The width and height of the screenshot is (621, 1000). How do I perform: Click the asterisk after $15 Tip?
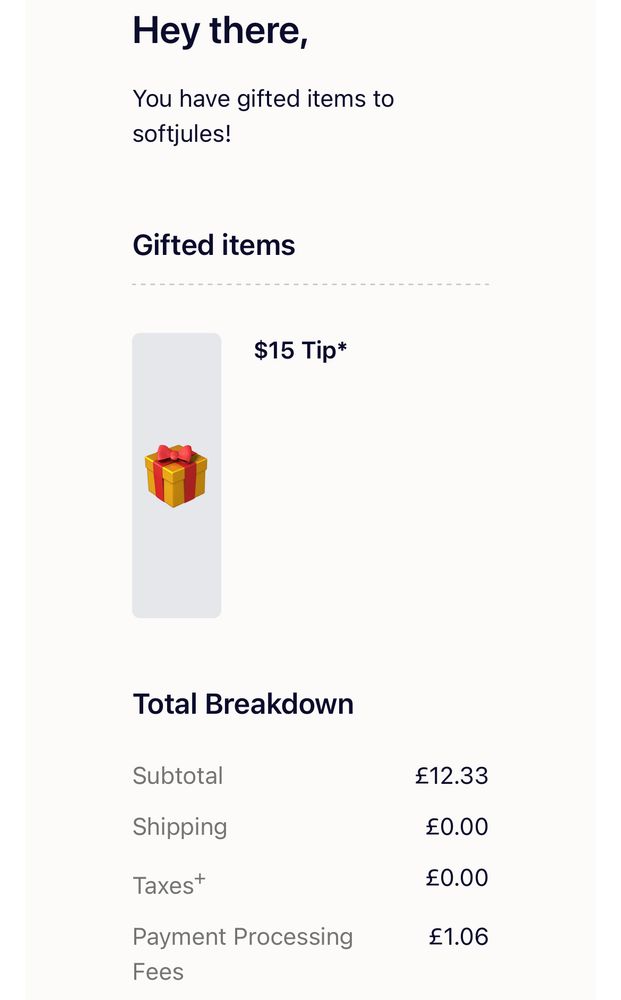click(x=342, y=346)
